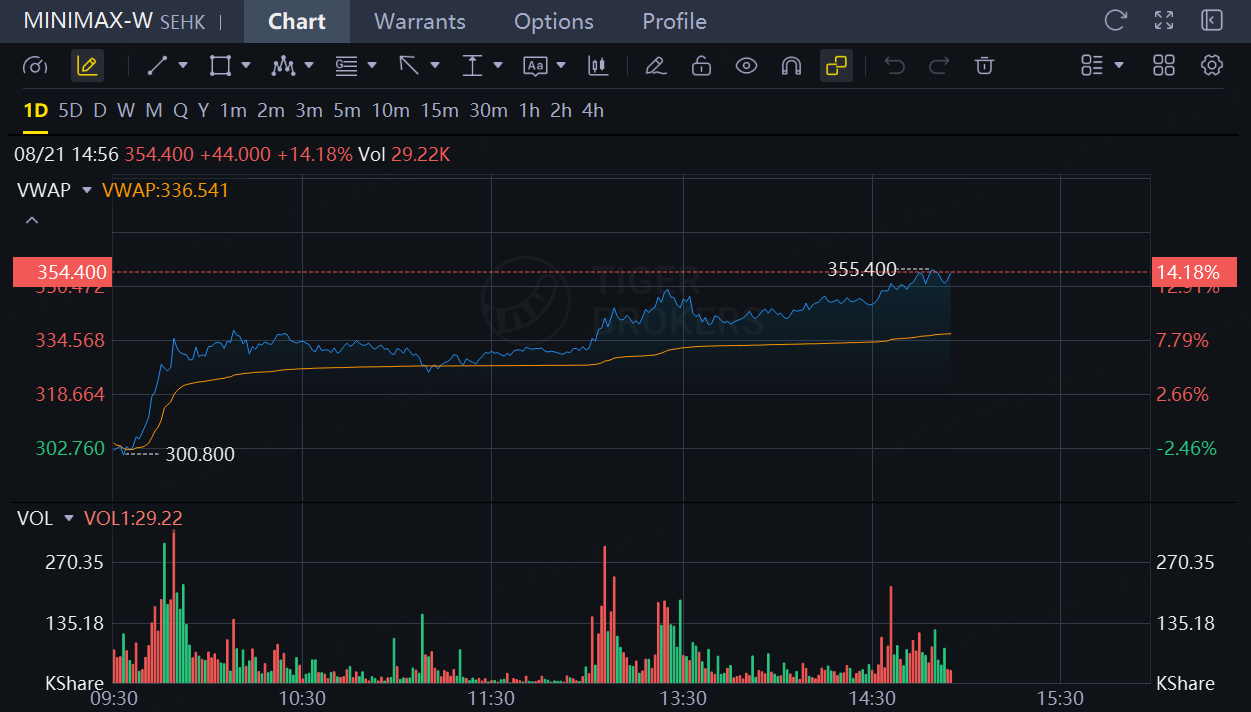Collapse the side panel icon

coord(1212,20)
